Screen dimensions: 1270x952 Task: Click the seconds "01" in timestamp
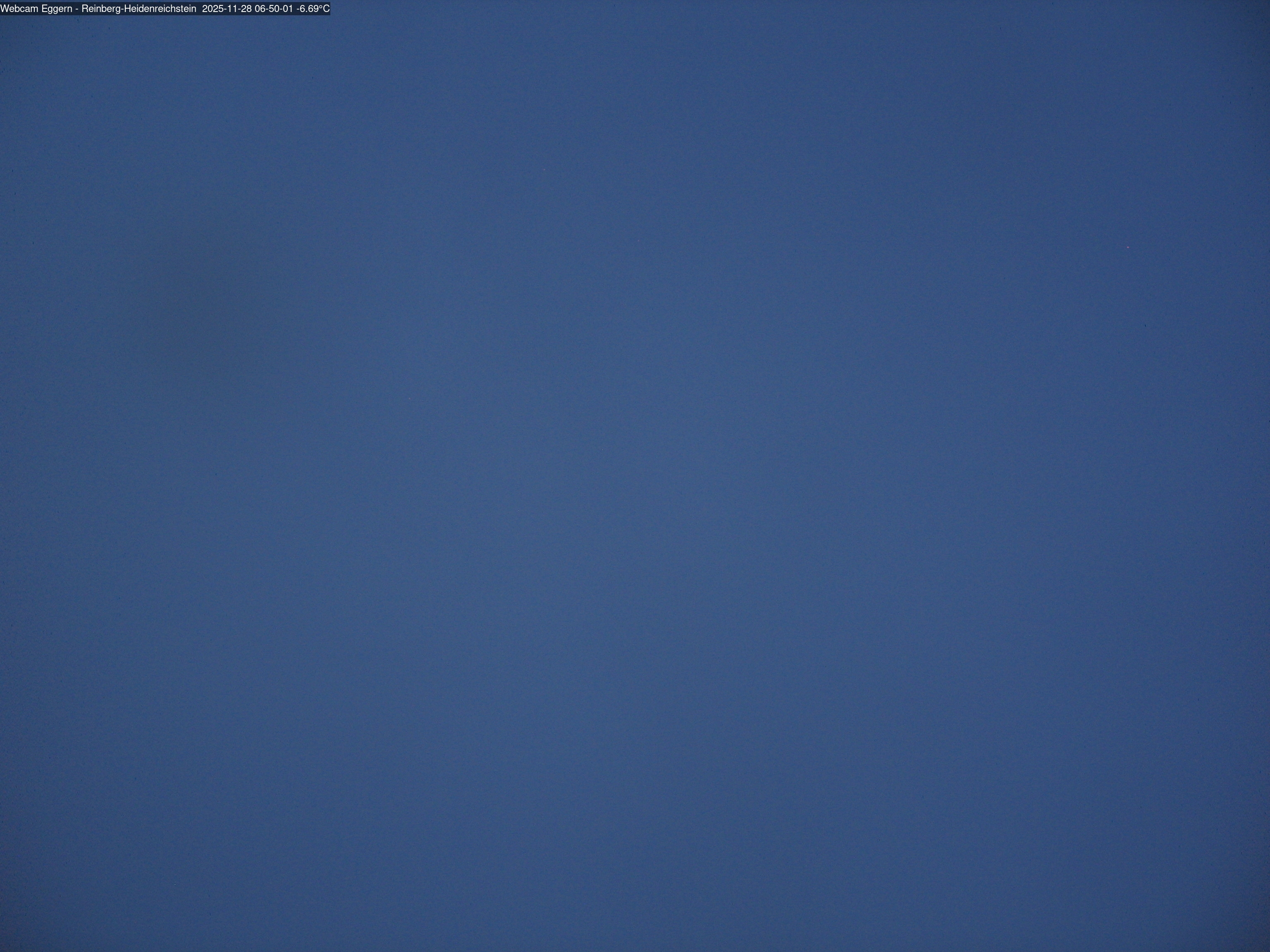pos(288,9)
